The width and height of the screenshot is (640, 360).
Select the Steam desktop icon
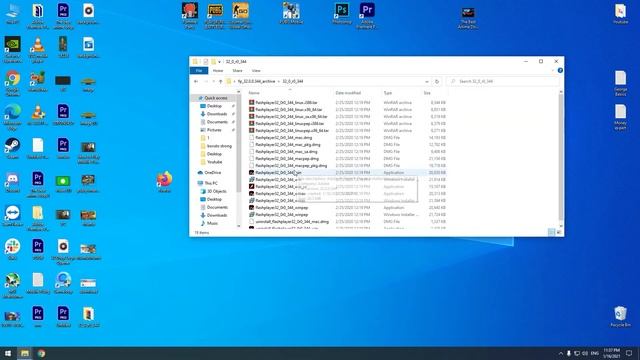click(x=13, y=149)
